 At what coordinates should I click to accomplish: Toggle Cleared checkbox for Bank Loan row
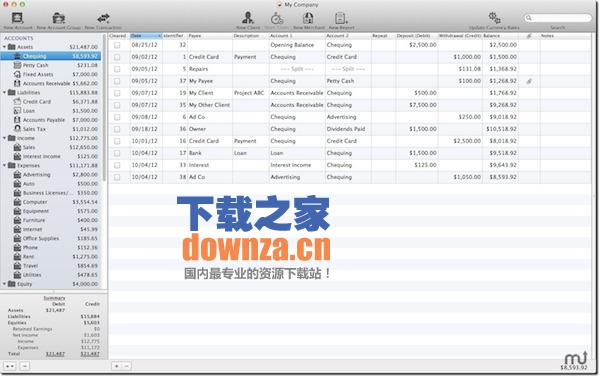[x=117, y=153]
